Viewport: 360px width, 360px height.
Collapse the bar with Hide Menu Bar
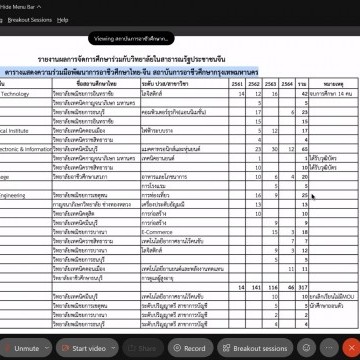pos(21,6)
